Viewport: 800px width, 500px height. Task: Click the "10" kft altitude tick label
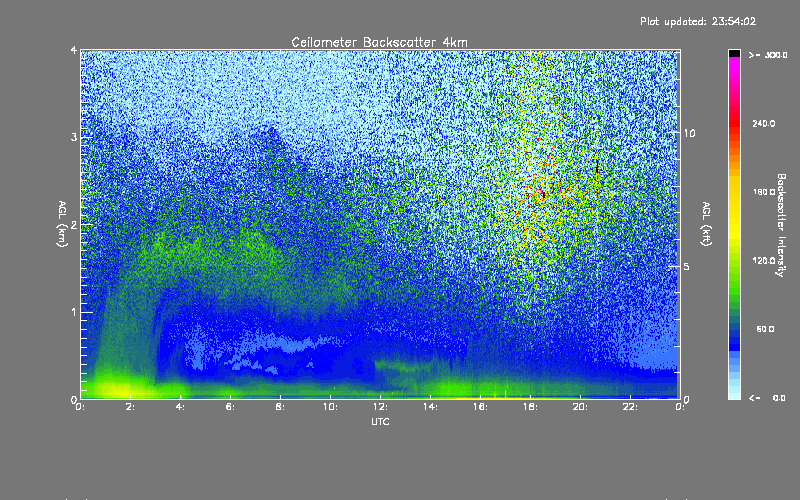click(689, 133)
